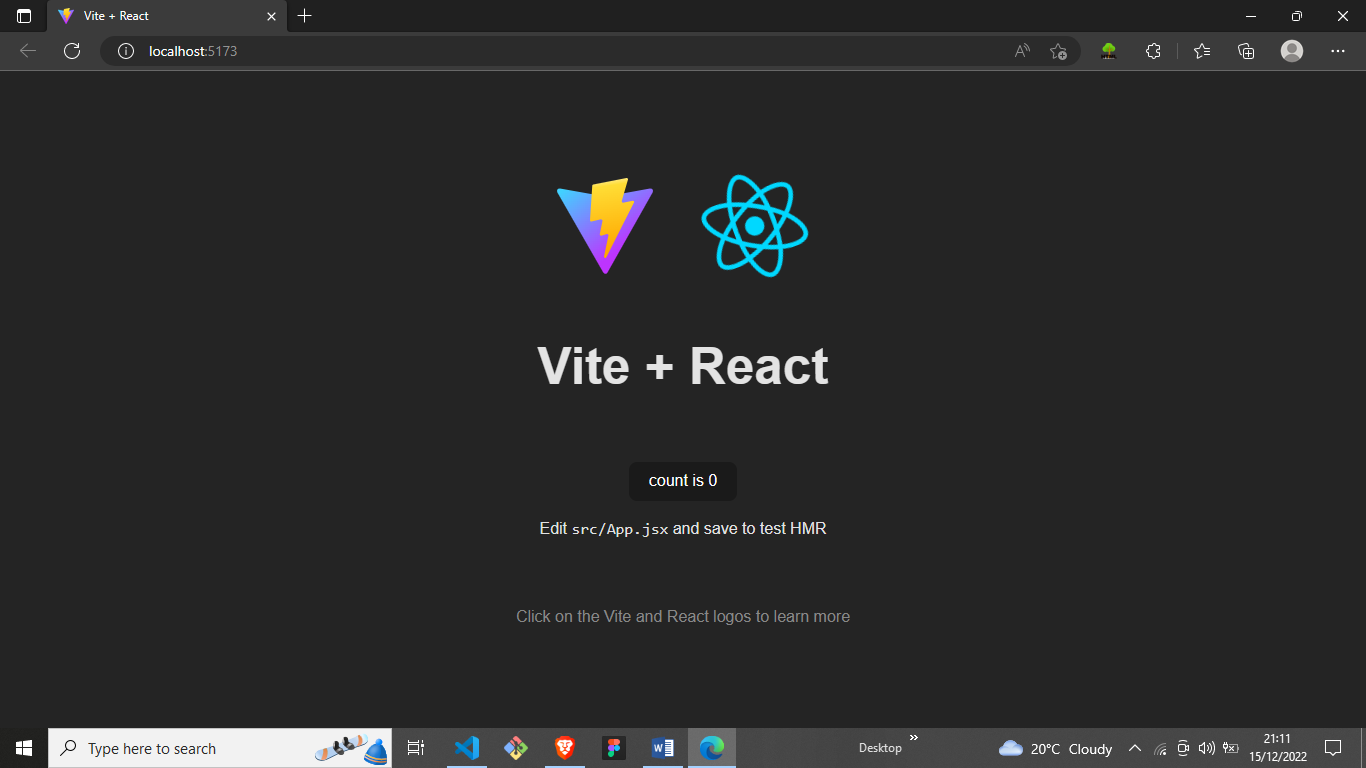Open Brave browser from the taskbar
The height and width of the screenshot is (768, 1366).
click(x=564, y=747)
